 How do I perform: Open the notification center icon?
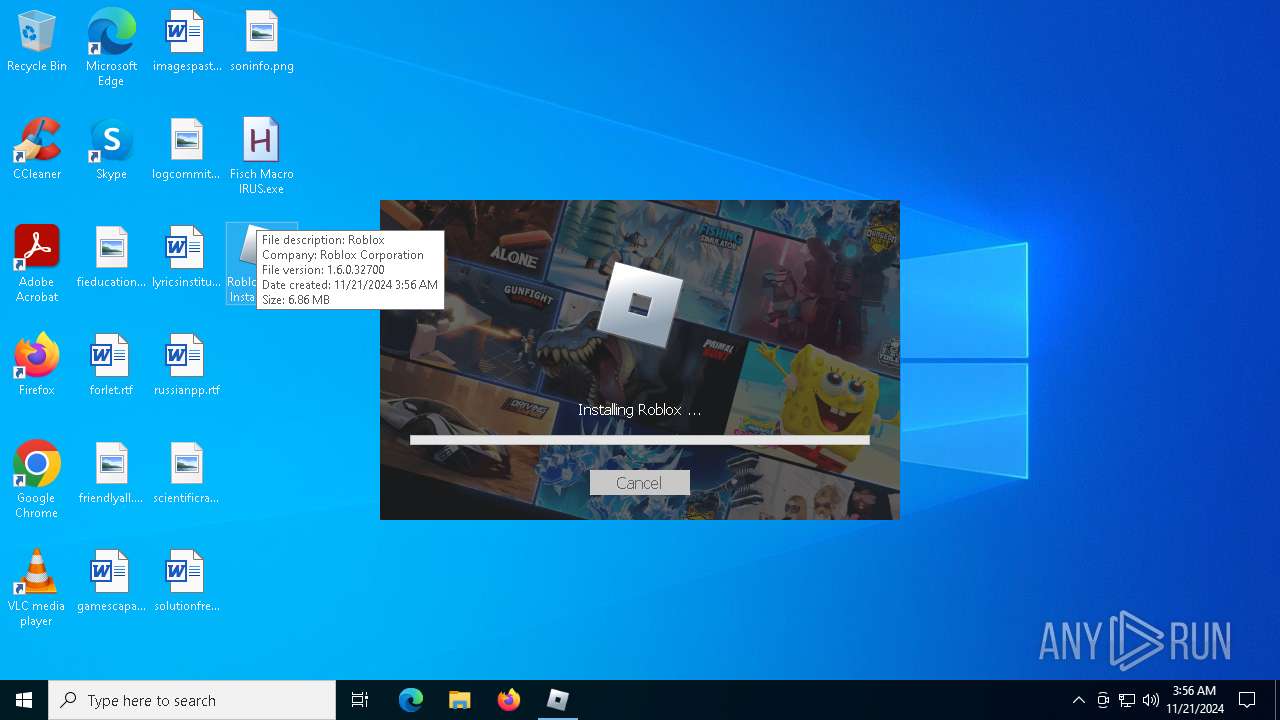tap(1247, 700)
